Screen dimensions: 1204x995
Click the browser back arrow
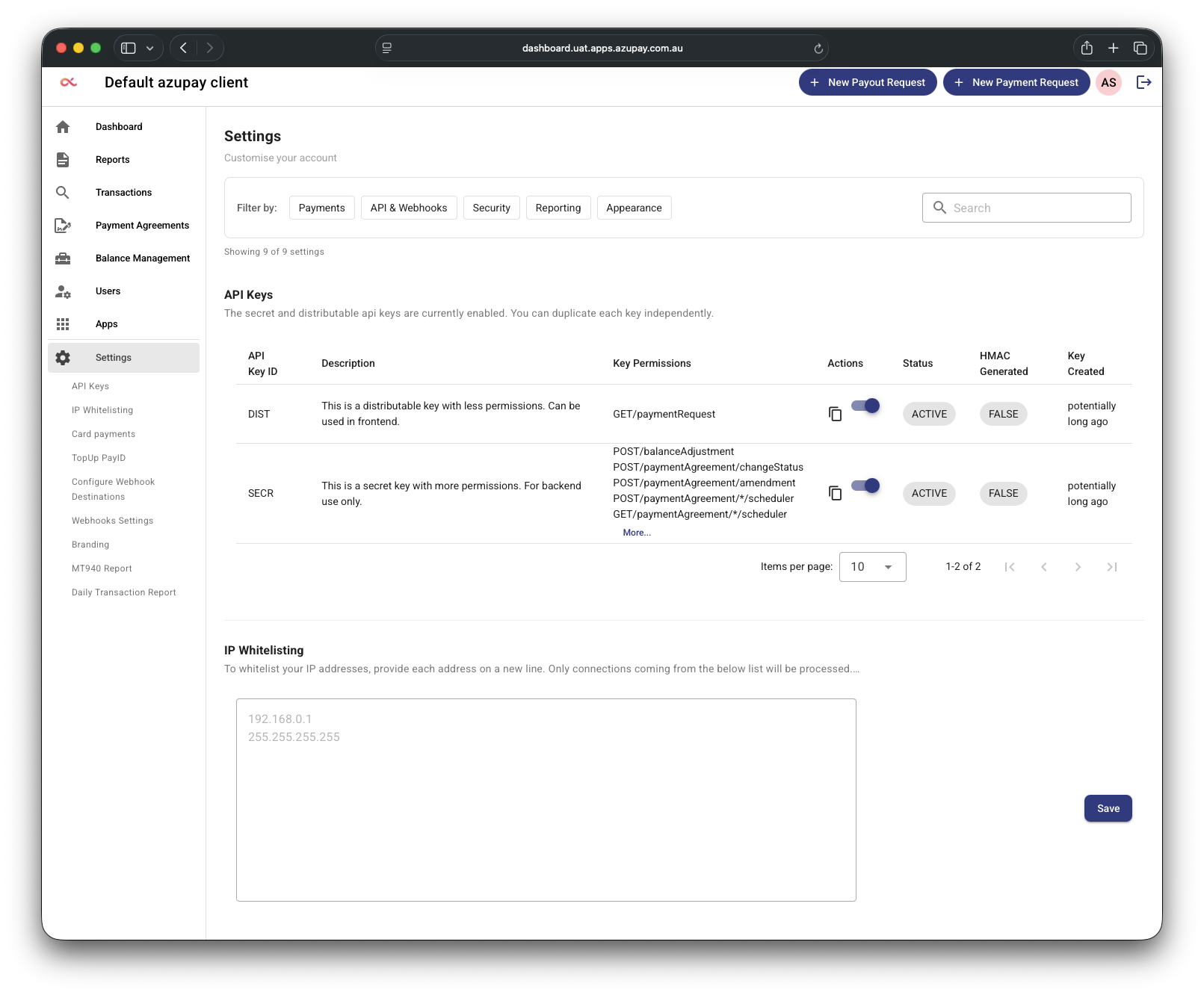pos(183,48)
